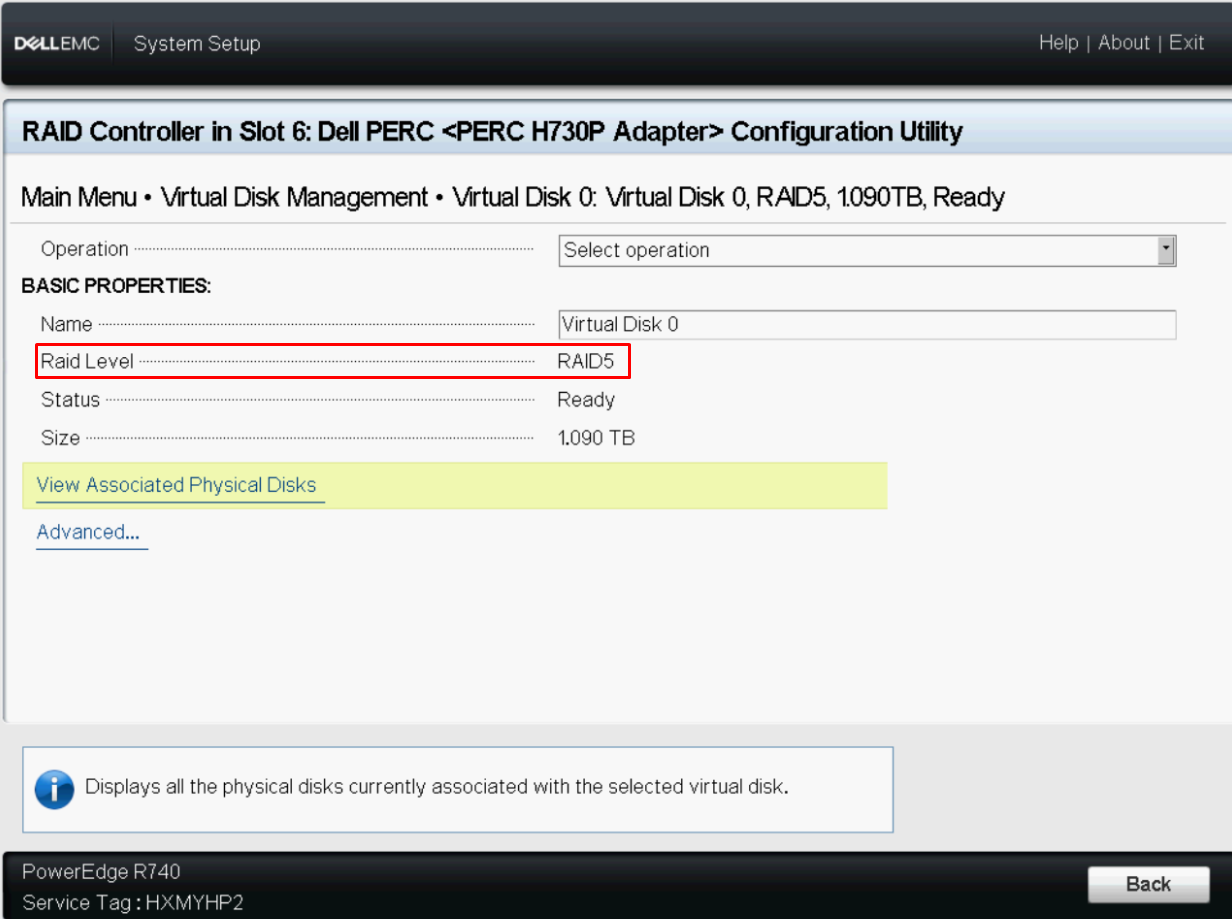1232x919 pixels.
Task: Click the BASIC PROPERTIES heading
Action: coord(116,287)
